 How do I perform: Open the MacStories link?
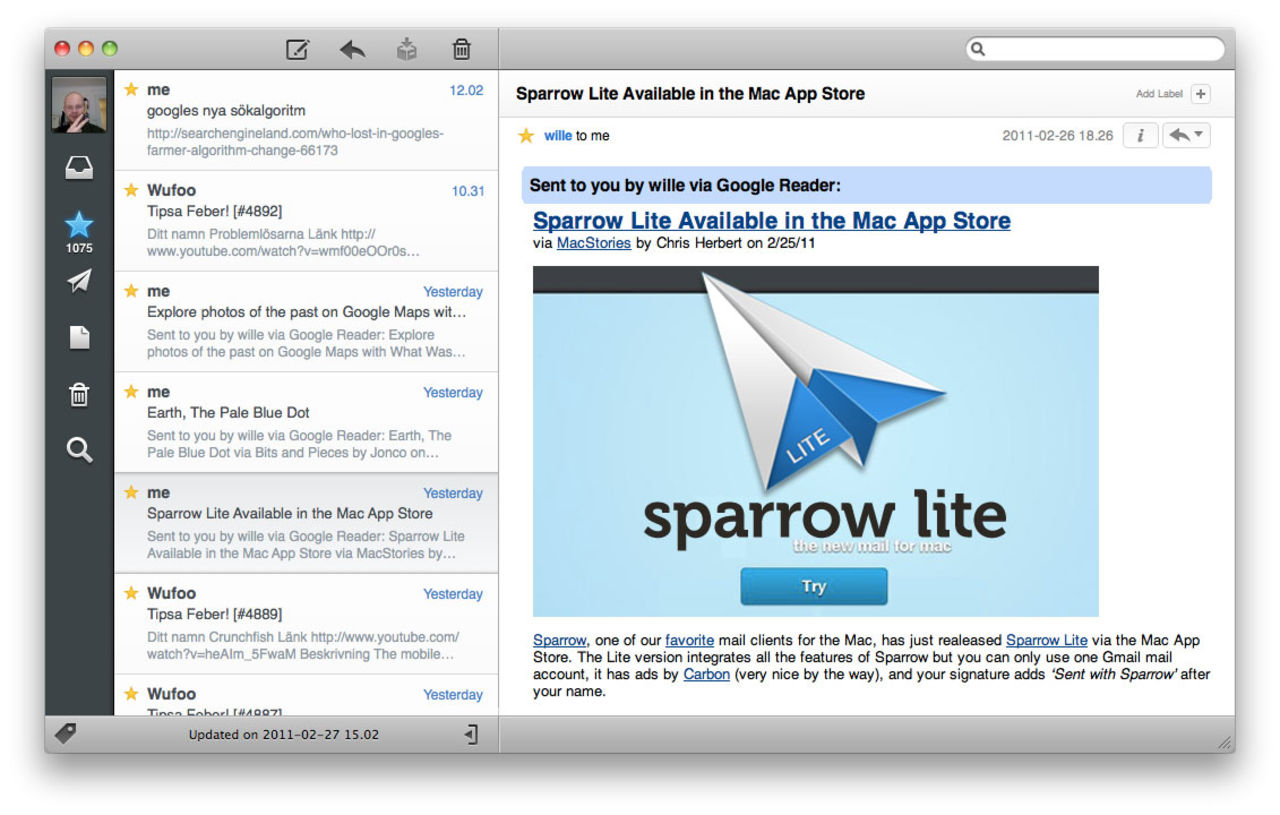(x=593, y=243)
